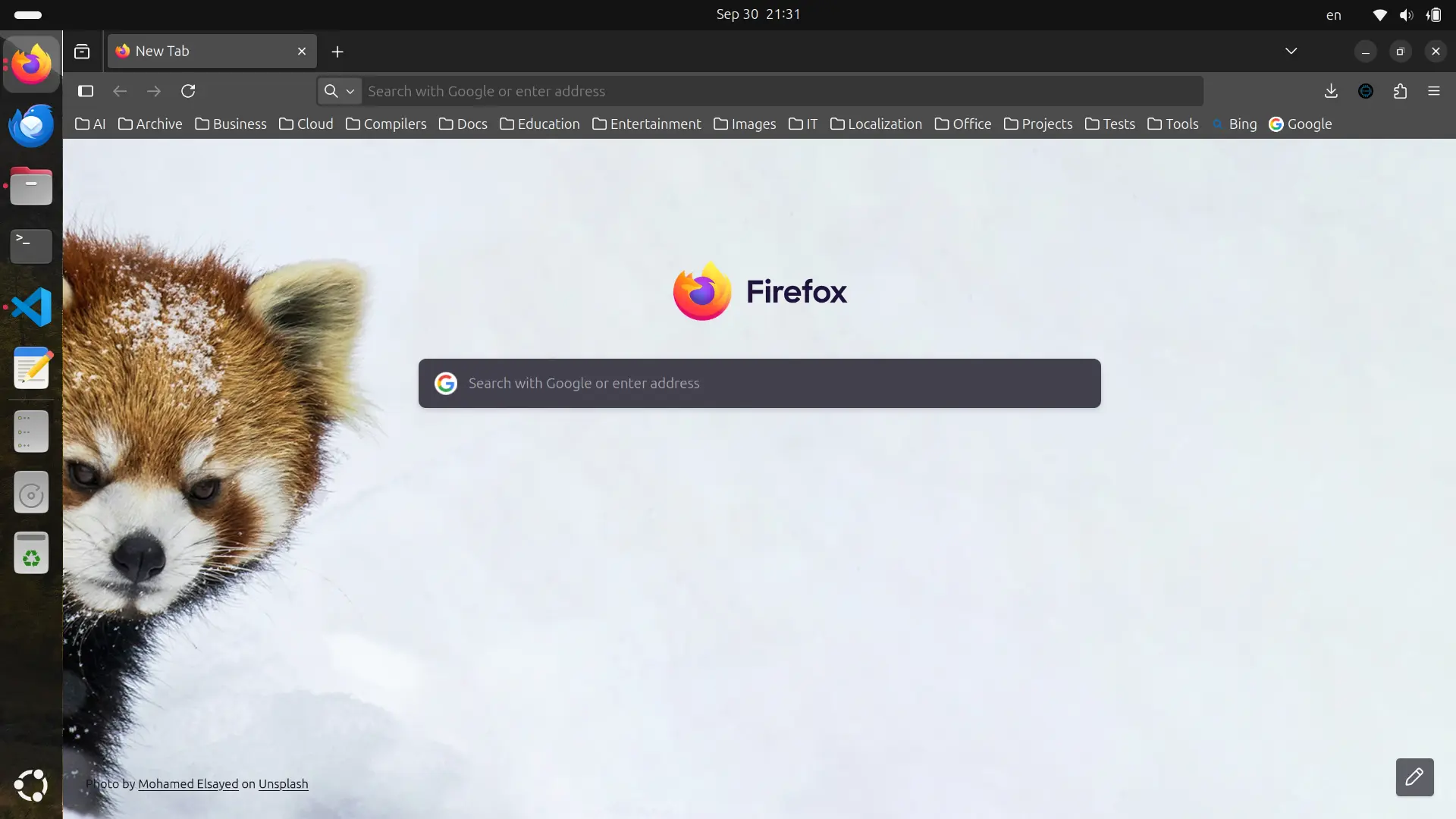Image resolution: width=1456 pixels, height=819 pixels.
Task: Open Mohamed Elsayed's profile link
Action: [187, 783]
